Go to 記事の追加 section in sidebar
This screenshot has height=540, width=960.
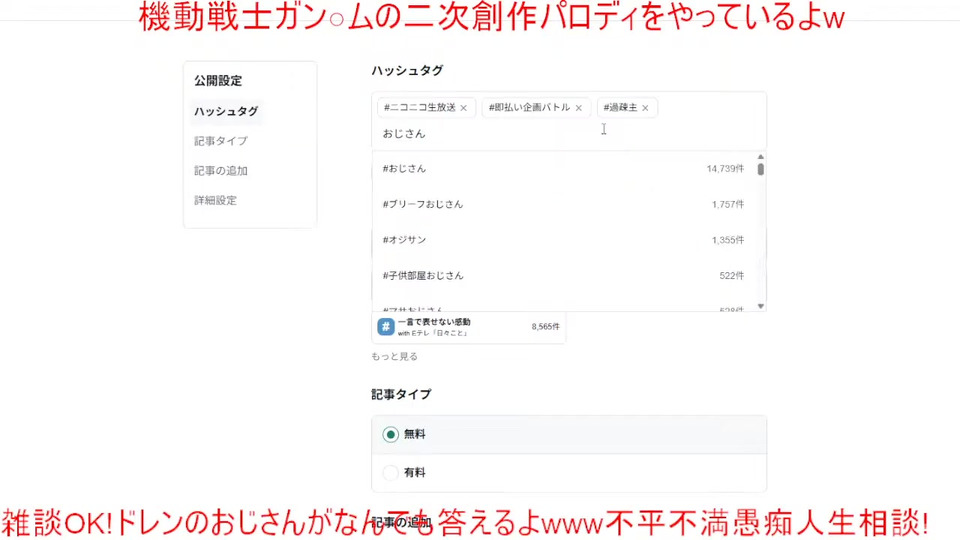(x=221, y=171)
